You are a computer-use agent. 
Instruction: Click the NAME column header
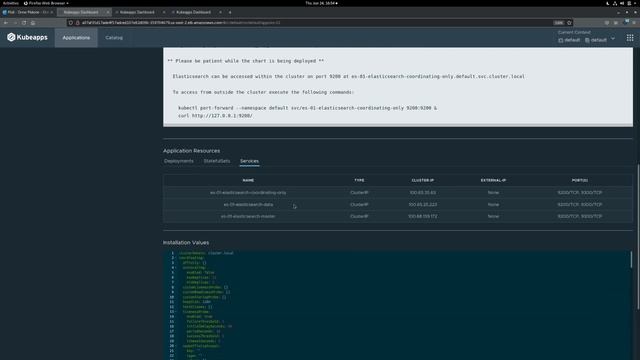(x=248, y=180)
